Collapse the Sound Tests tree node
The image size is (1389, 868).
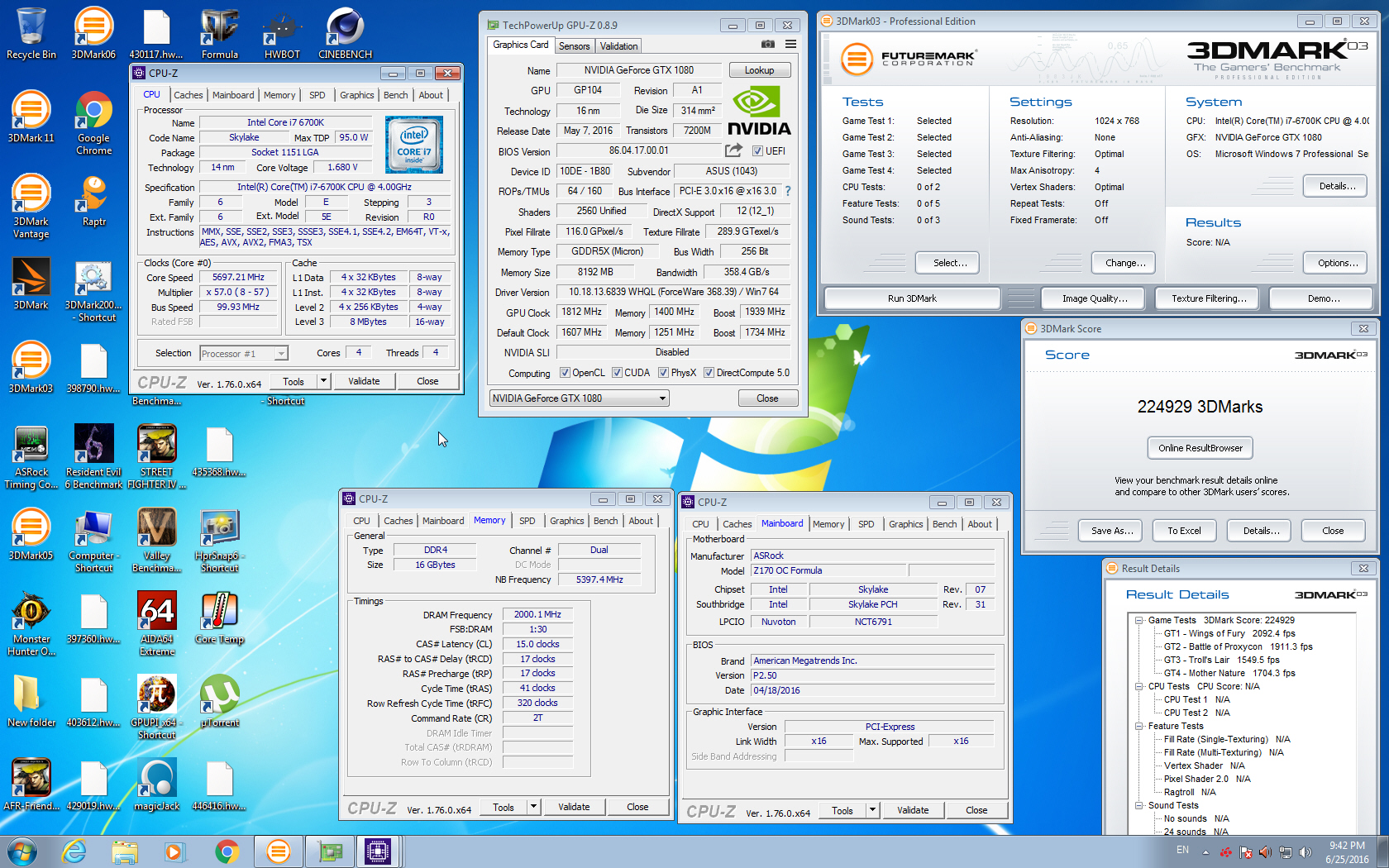point(1138,805)
